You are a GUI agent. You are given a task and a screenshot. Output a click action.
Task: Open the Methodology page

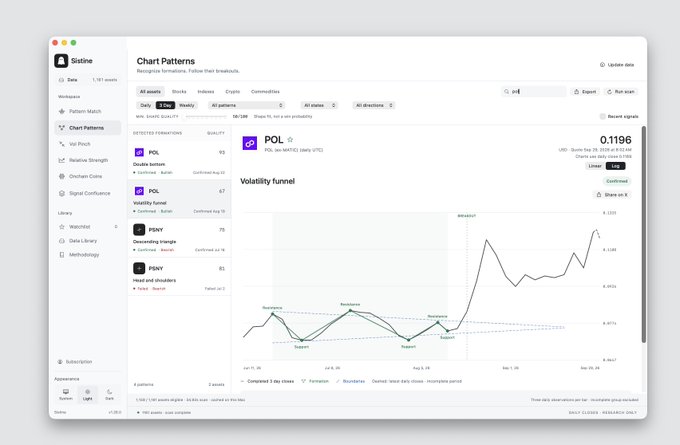click(x=88, y=255)
